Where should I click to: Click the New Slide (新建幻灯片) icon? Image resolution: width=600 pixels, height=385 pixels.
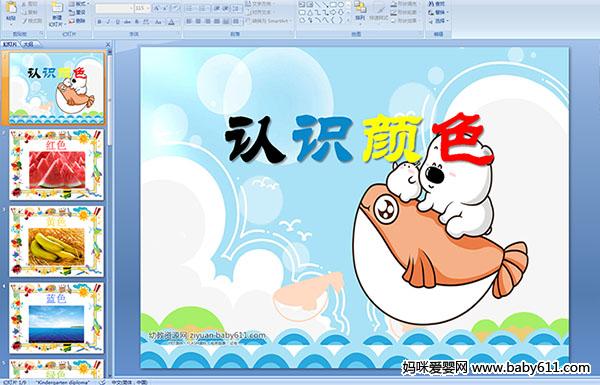point(57,14)
